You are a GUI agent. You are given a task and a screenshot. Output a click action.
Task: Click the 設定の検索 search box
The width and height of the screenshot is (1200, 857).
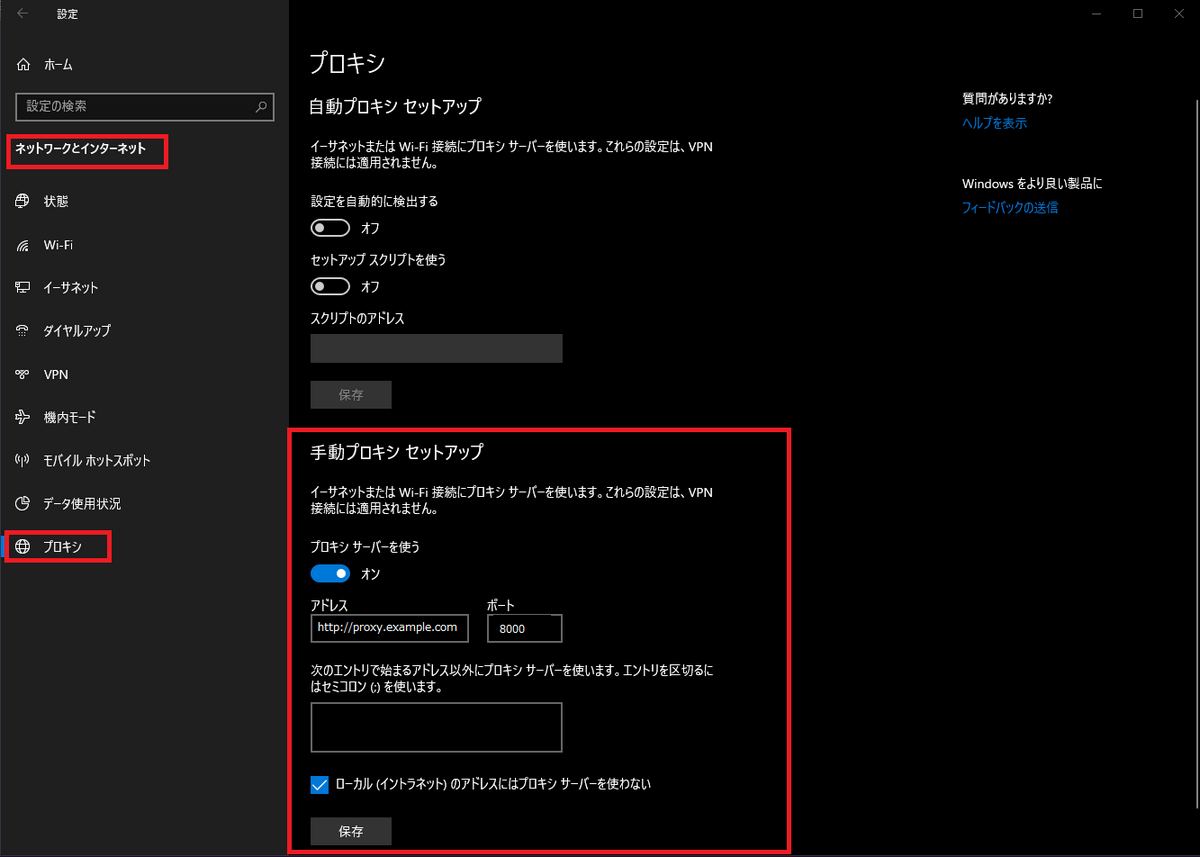pyautogui.click(x=145, y=106)
